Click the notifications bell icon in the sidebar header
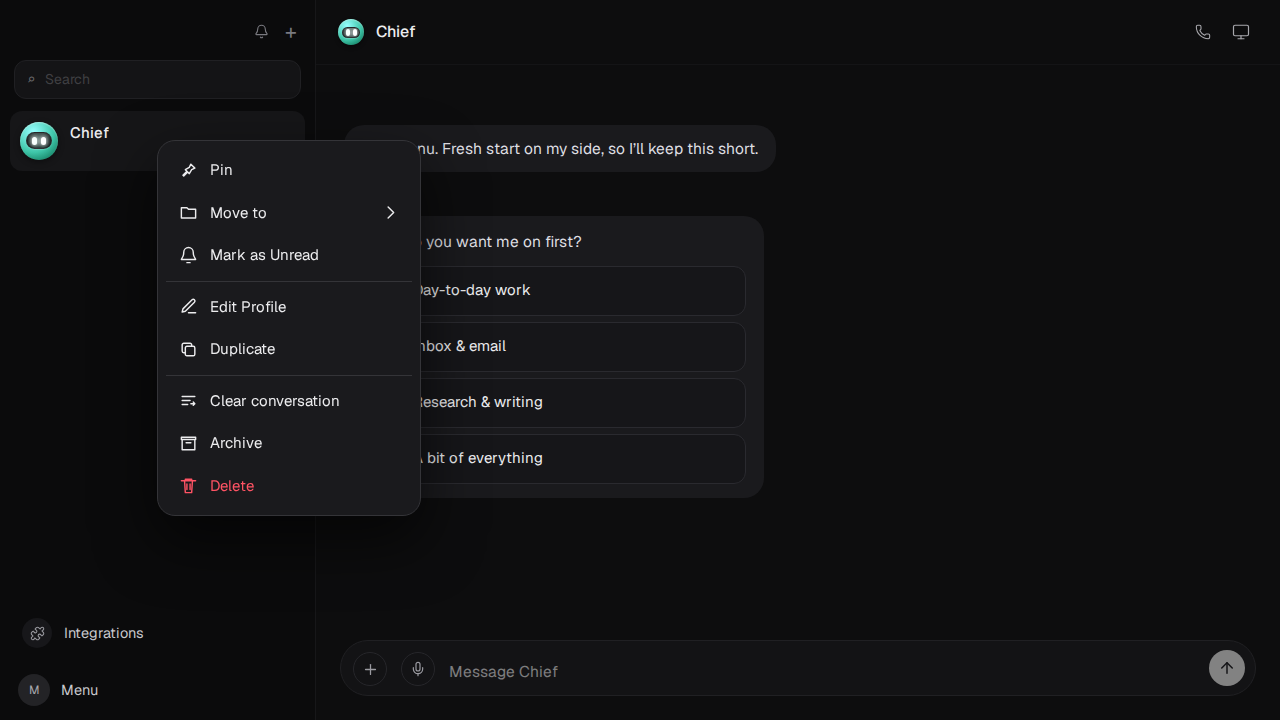The image size is (1280, 720). (261, 32)
